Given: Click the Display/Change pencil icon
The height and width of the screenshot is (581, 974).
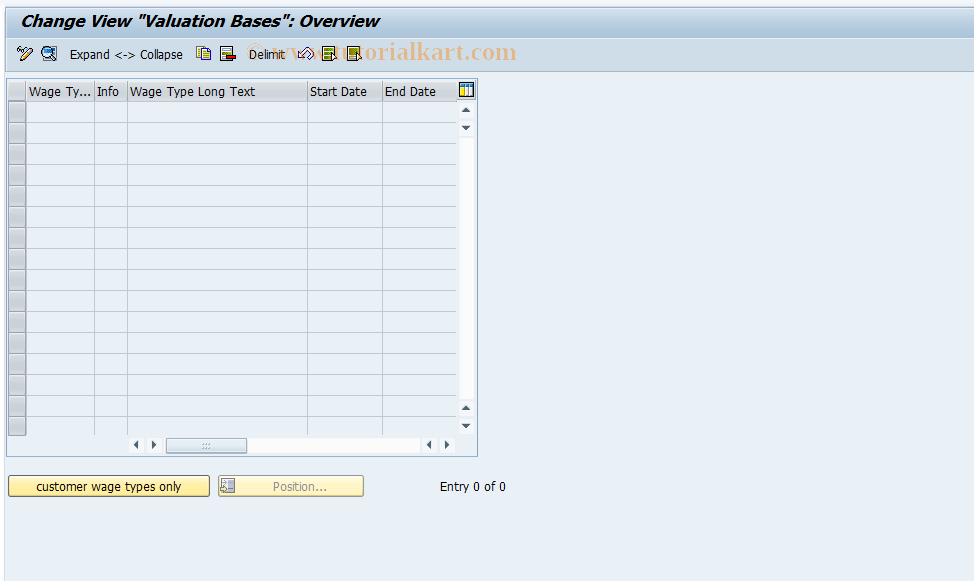Looking at the screenshot, I should 24,54.
